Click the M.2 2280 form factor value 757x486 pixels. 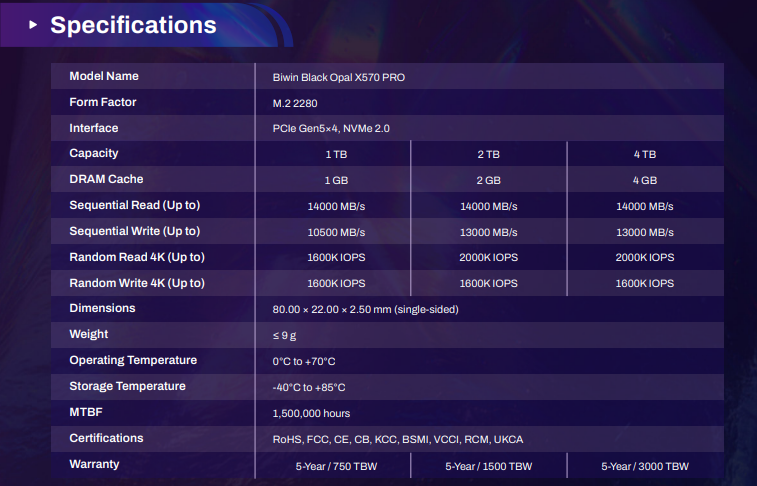pyautogui.click(x=295, y=103)
